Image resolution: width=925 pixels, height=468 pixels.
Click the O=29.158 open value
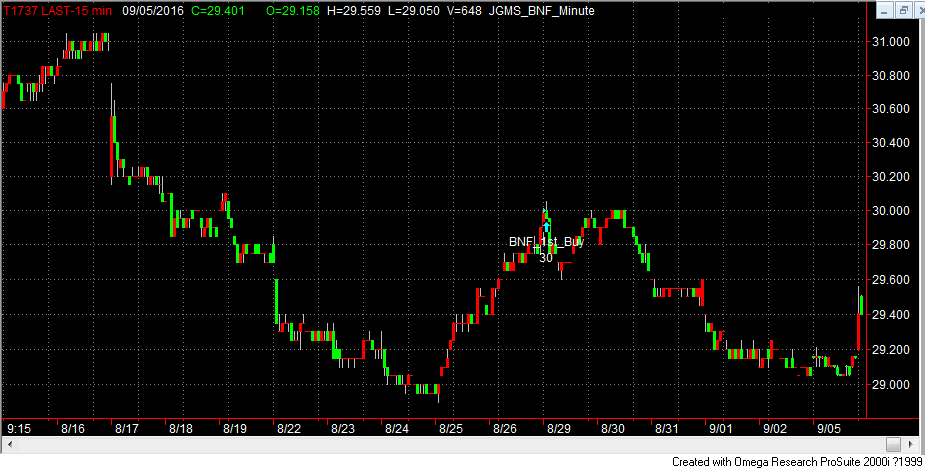pos(293,11)
